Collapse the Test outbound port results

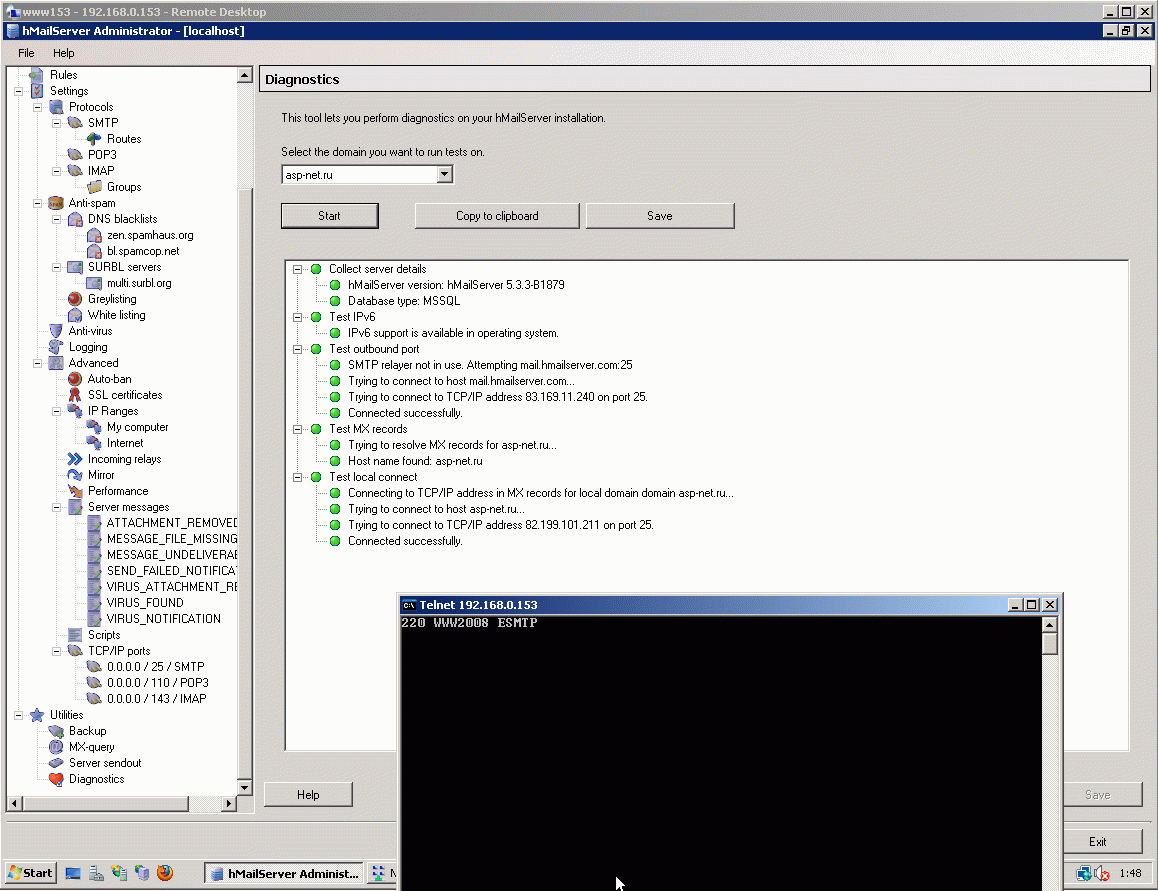(298, 349)
